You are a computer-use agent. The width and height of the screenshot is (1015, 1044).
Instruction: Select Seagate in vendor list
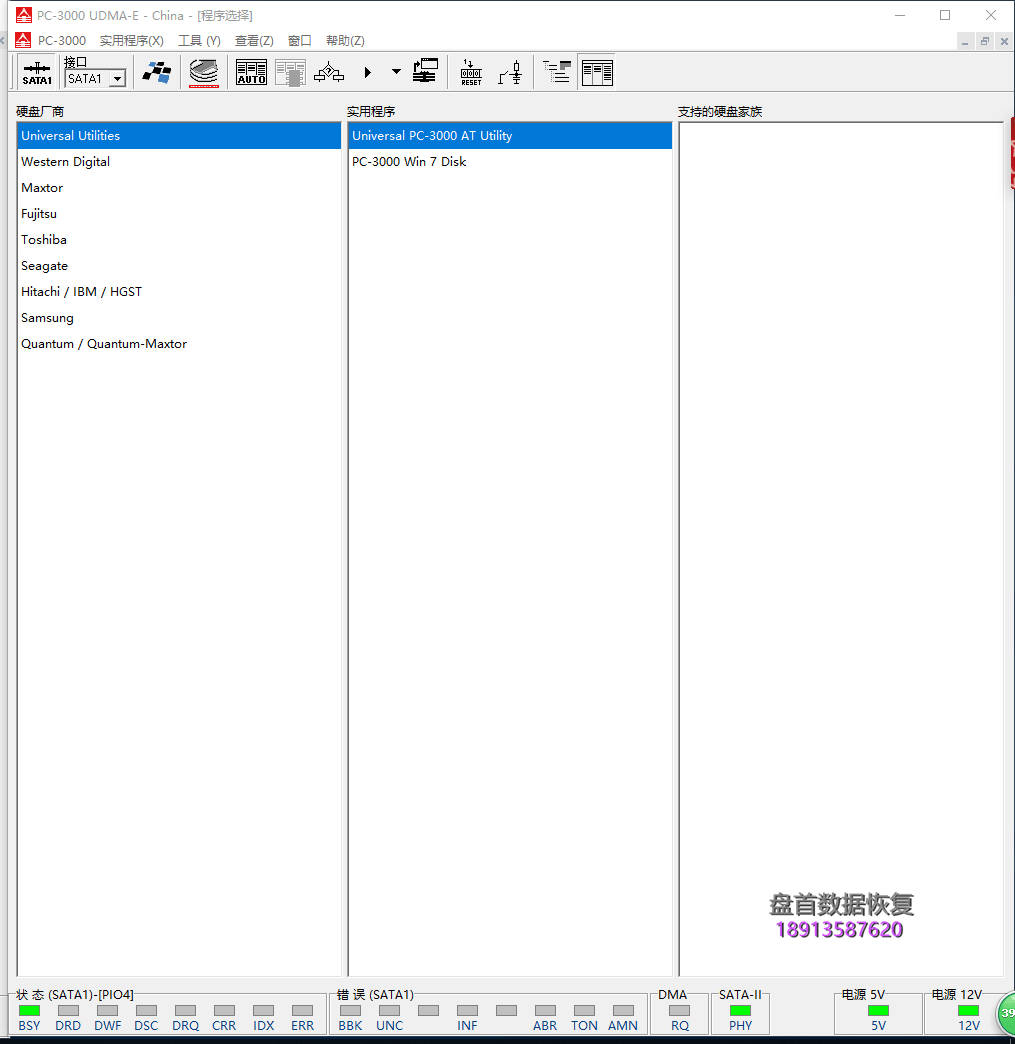pos(178,266)
